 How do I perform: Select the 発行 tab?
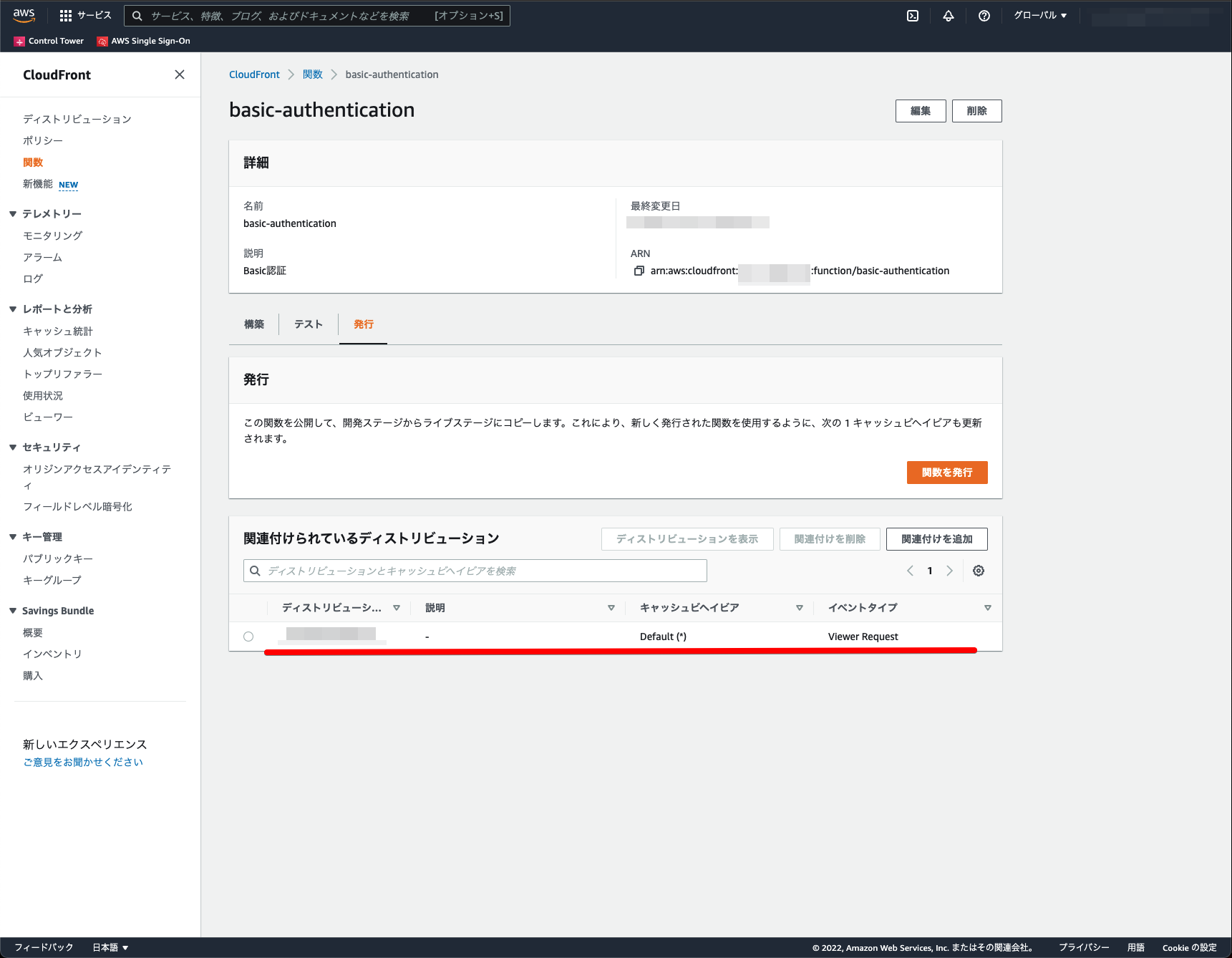[364, 324]
